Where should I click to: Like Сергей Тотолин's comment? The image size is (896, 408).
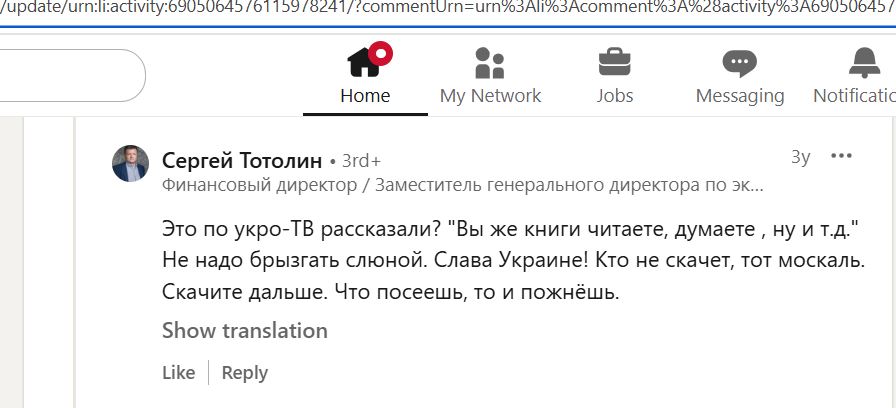178,373
